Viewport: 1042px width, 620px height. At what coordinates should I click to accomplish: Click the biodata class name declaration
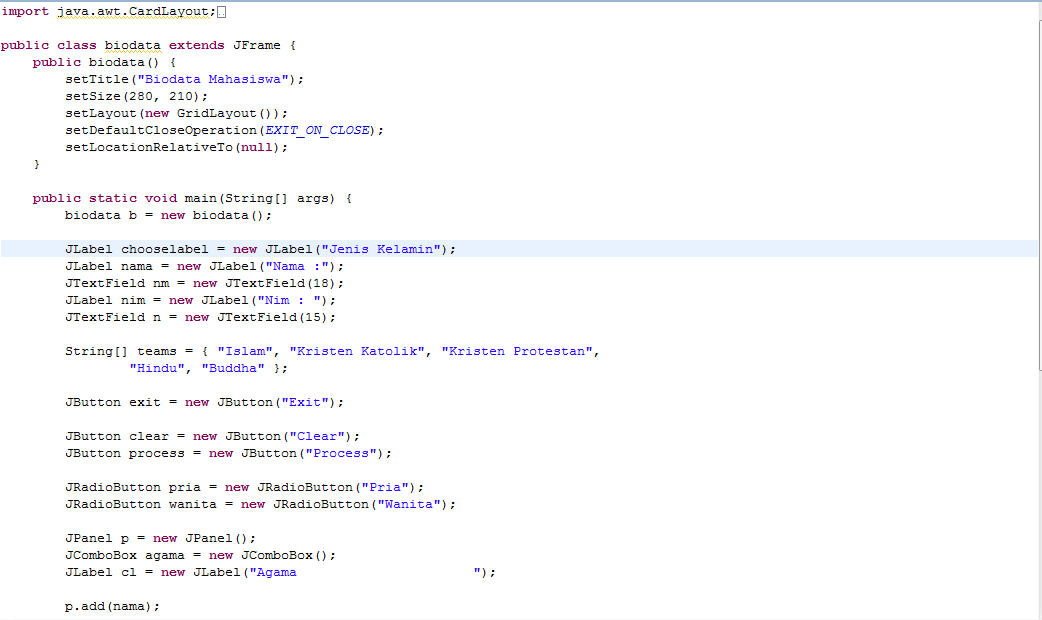coord(131,44)
